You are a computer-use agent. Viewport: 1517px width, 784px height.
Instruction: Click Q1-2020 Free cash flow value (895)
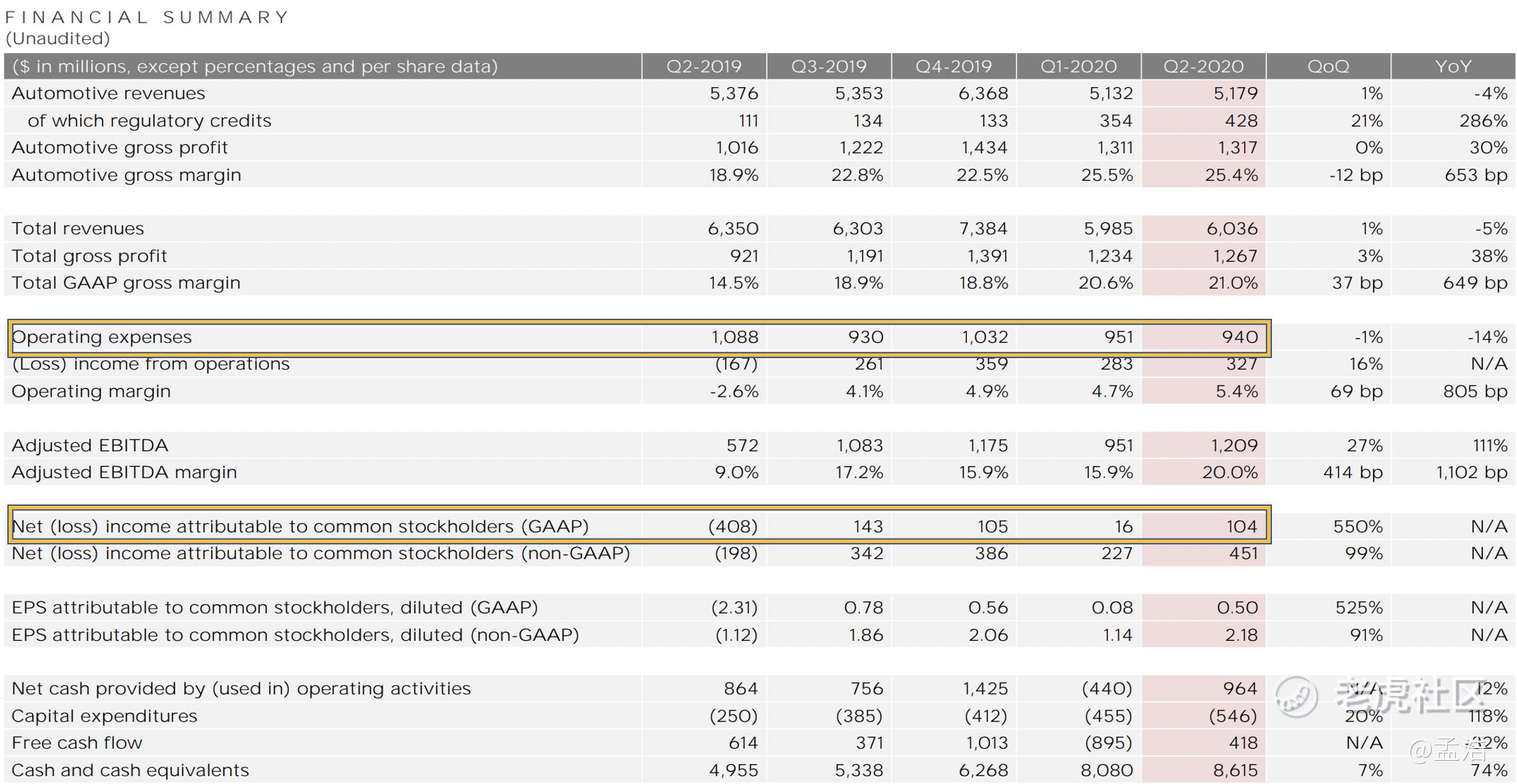(1107, 743)
